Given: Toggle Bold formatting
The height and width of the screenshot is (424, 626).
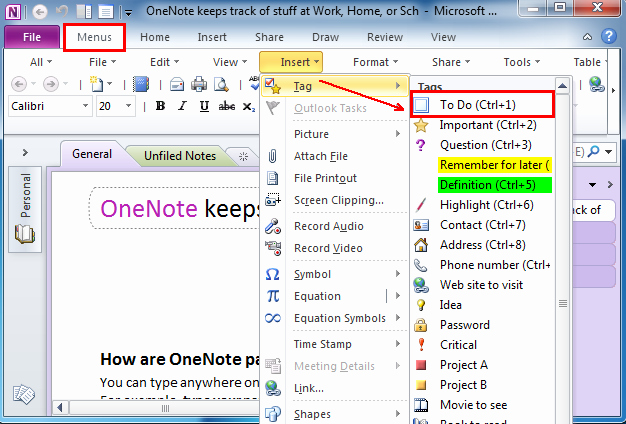Looking at the screenshot, I should (160, 106).
